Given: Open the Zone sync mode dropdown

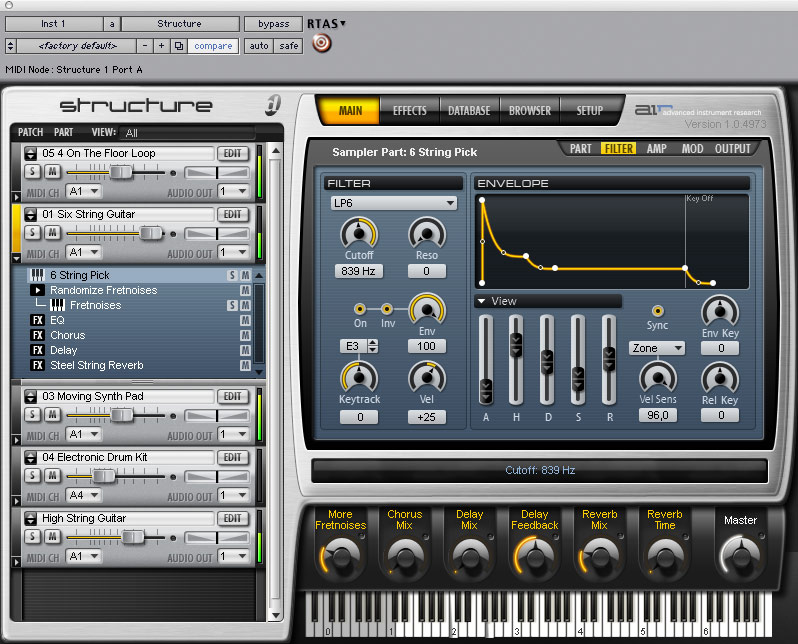Looking at the screenshot, I should tap(657, 348).
